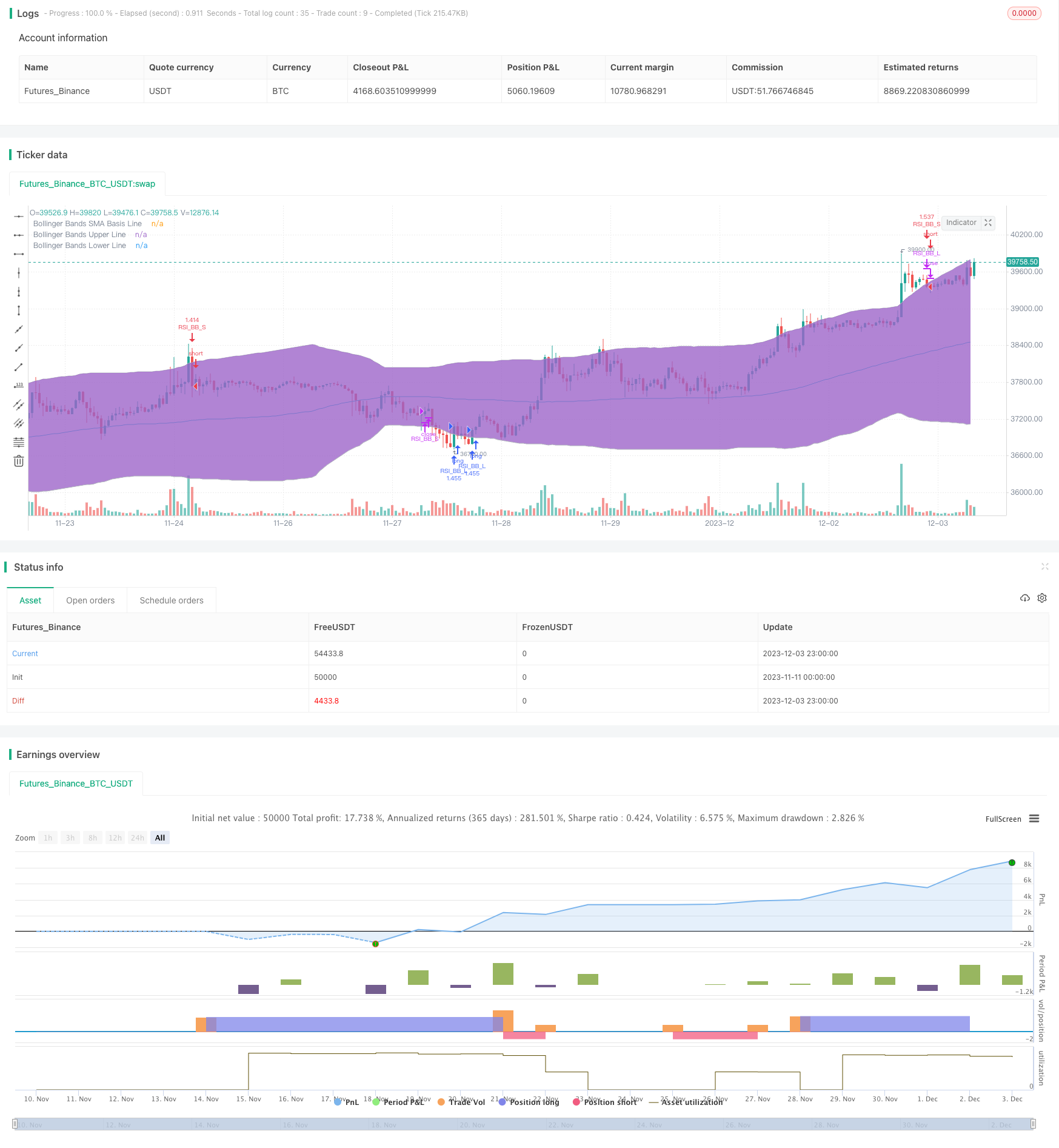Click the left range navigator handle
The image size is (1059, 1148).
15,1124
